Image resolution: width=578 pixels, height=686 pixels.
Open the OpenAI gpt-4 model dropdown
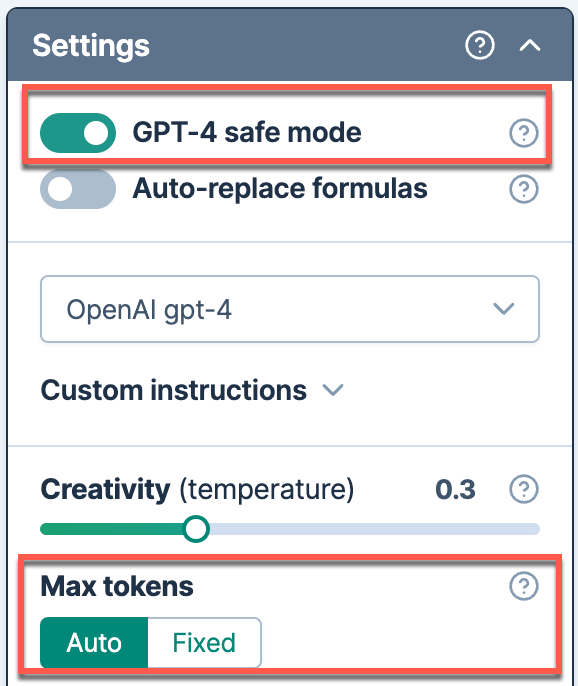click(x=290, y=309)
